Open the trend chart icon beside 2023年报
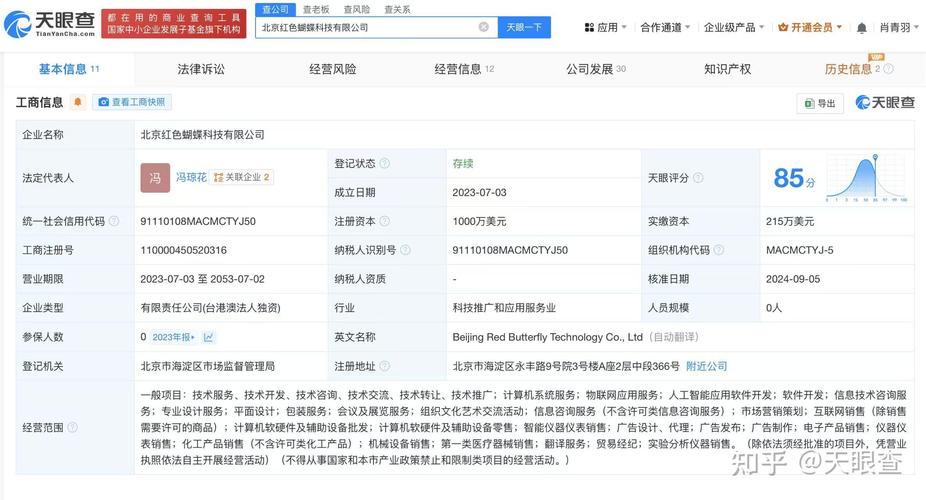 (x=208, y=337)
